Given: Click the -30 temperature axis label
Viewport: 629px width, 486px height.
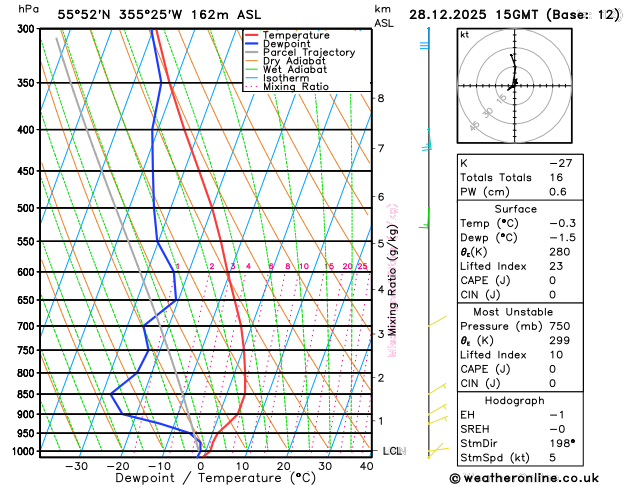Looking at the screenshot, I should (x=76, y=466).
